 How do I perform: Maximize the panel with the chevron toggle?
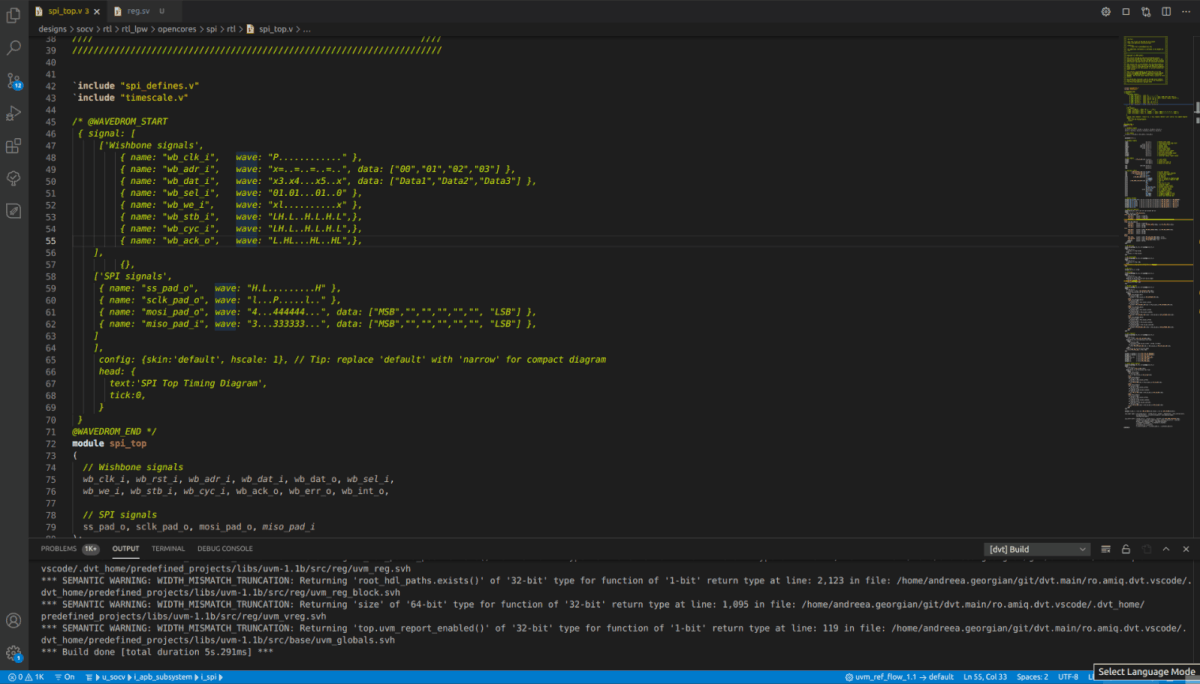point(1166,549)
